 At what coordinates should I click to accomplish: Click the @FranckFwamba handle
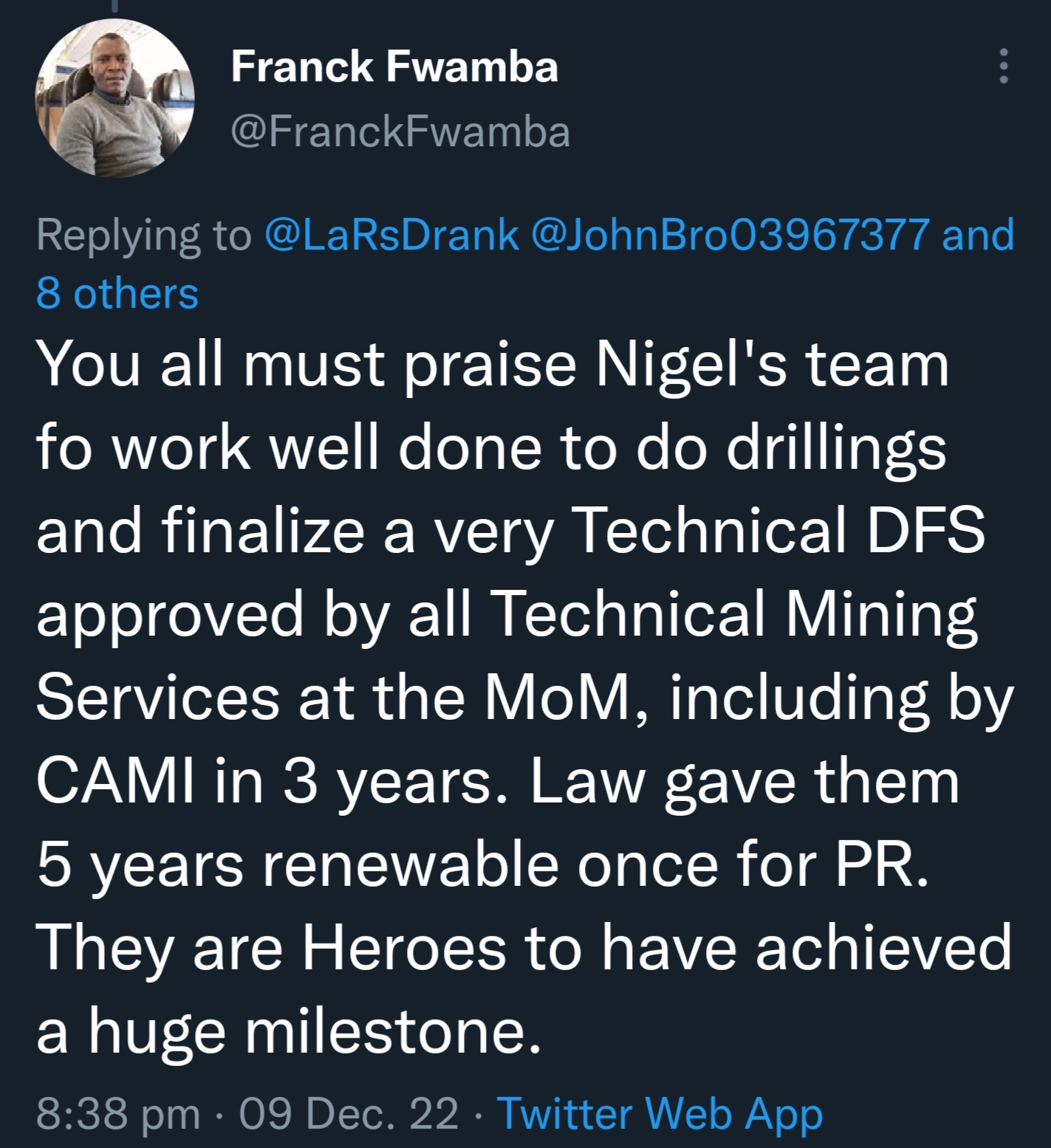tap(400, 132)
